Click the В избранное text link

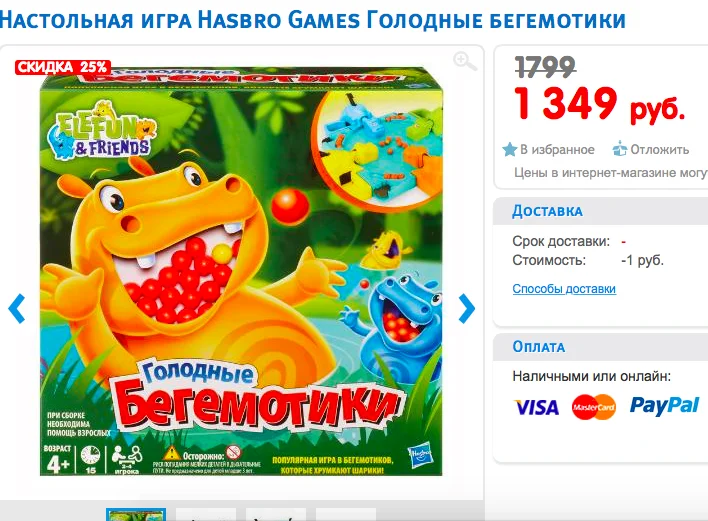click(557, 149)
